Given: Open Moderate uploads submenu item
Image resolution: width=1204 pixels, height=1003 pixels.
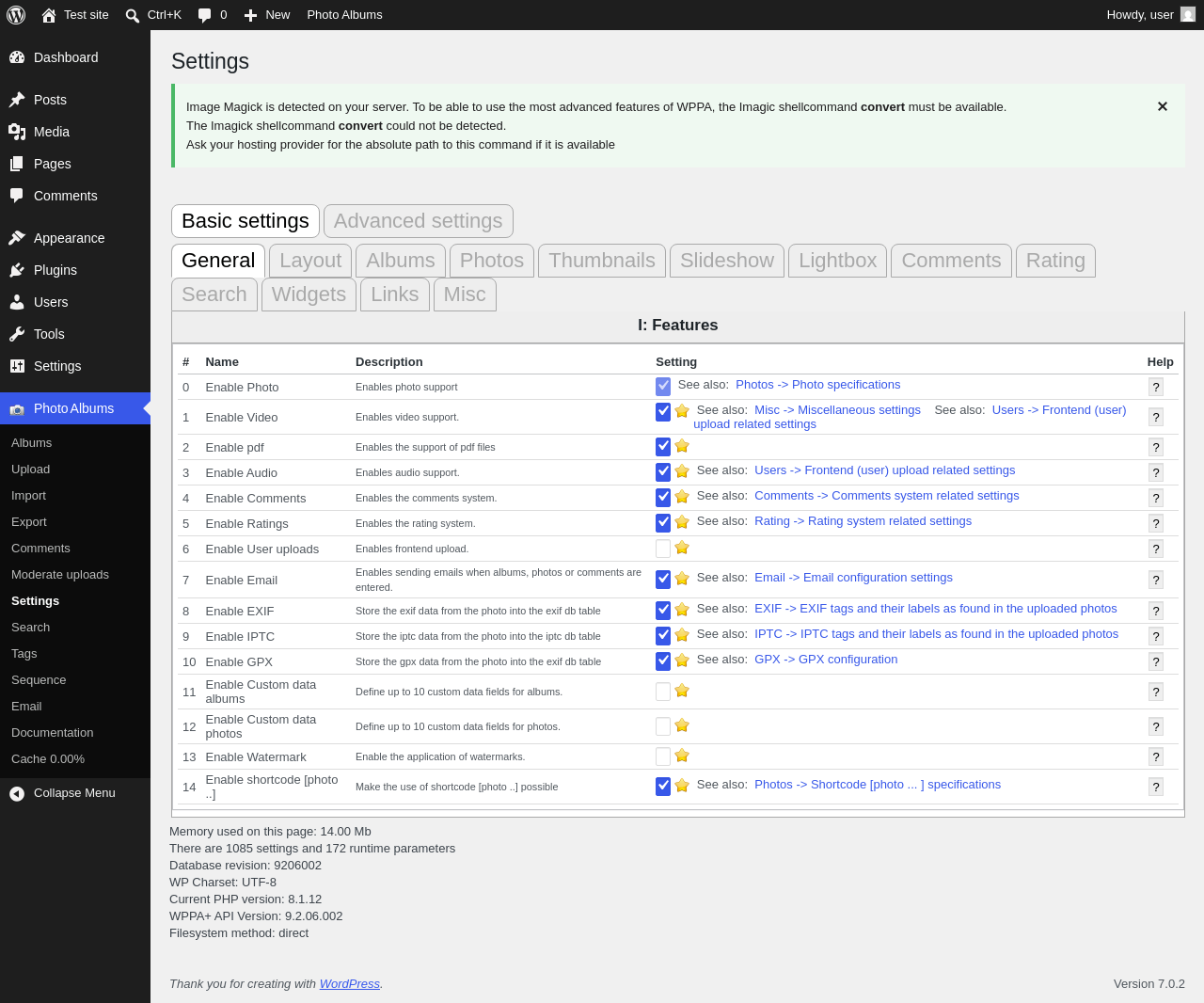Looking at the screenshot, I should tap(60, 575).
